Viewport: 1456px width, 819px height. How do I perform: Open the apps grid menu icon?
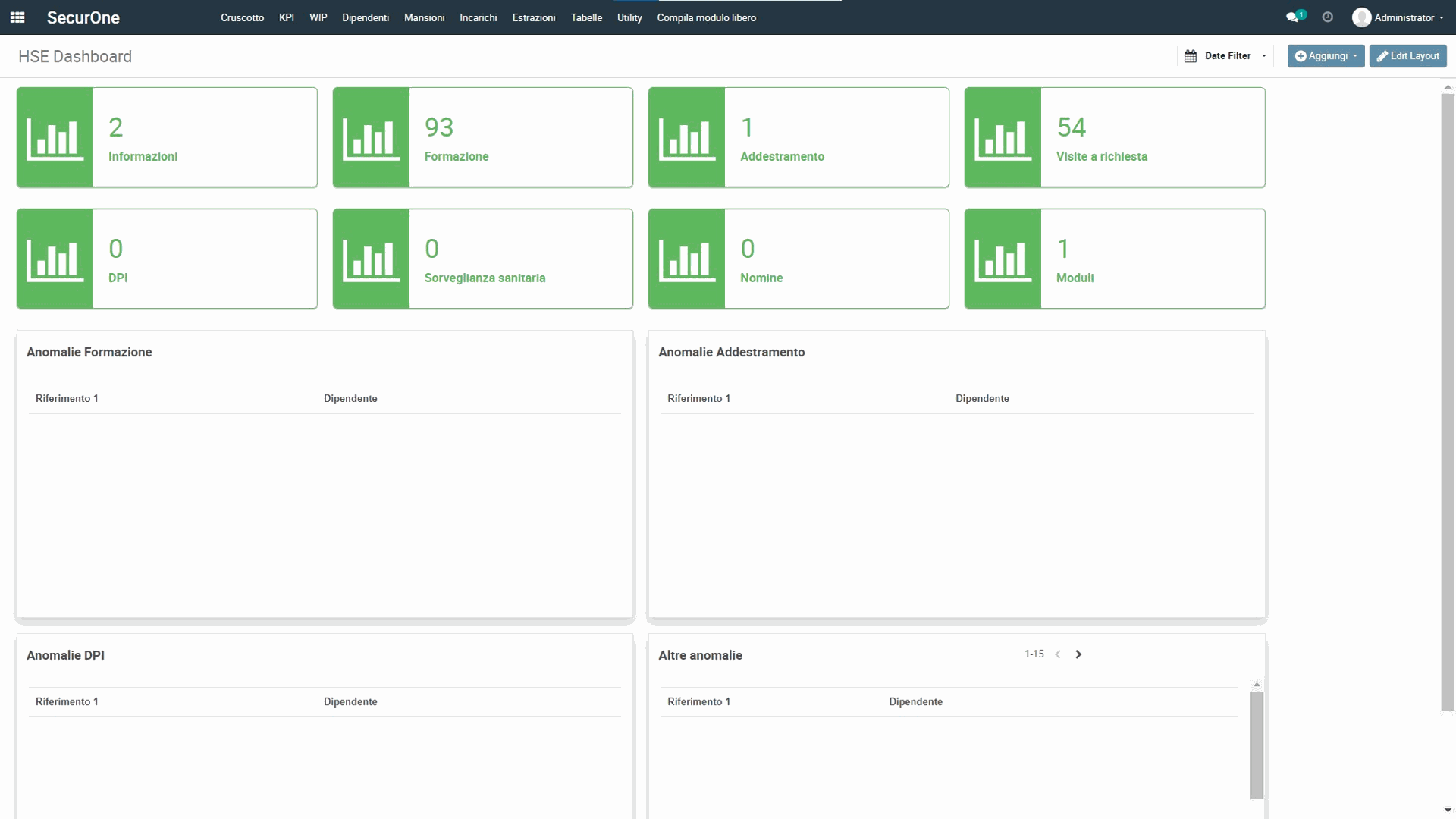[x=17, y=17]
